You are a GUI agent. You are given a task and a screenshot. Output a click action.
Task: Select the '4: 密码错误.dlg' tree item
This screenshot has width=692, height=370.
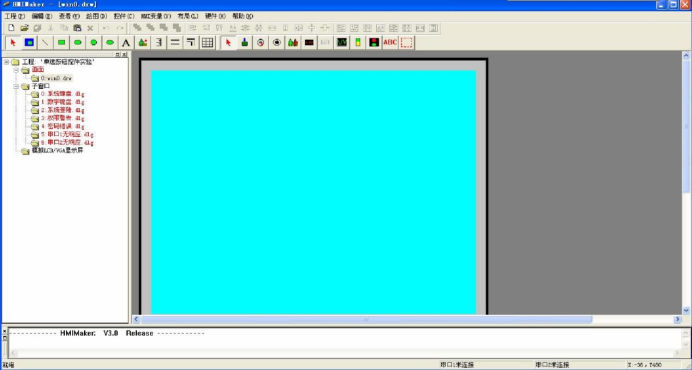pos(62,127)
